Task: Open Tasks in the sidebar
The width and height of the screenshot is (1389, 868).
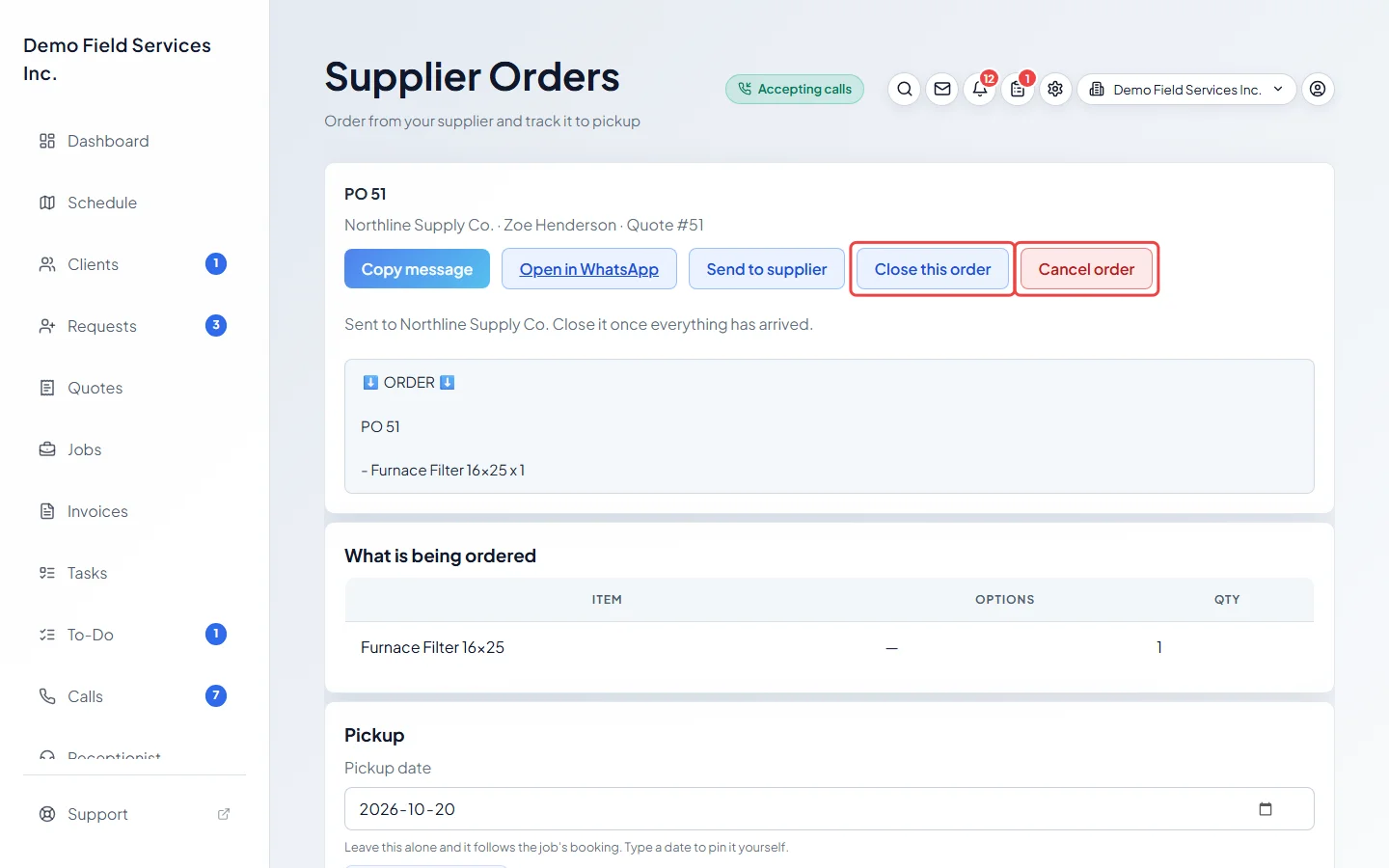Action: [x=134, y=573]
